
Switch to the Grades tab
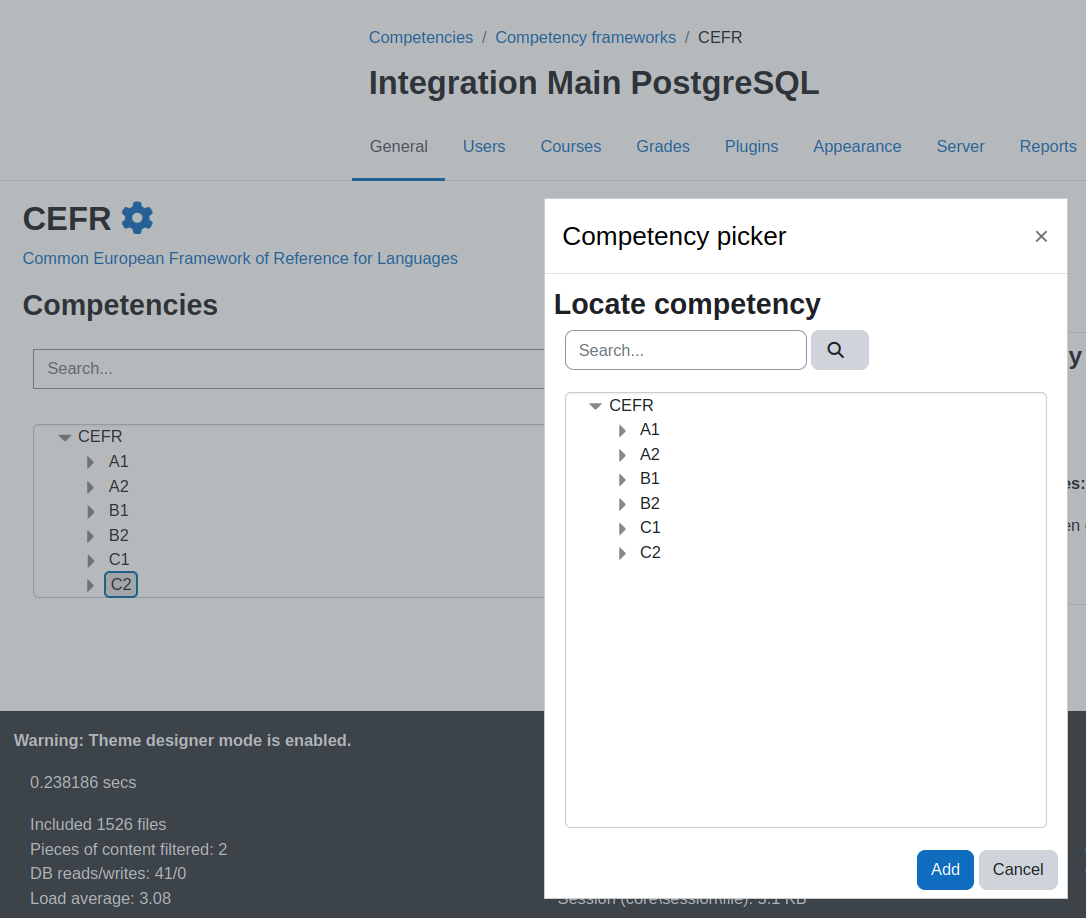[x=663, y=147]
